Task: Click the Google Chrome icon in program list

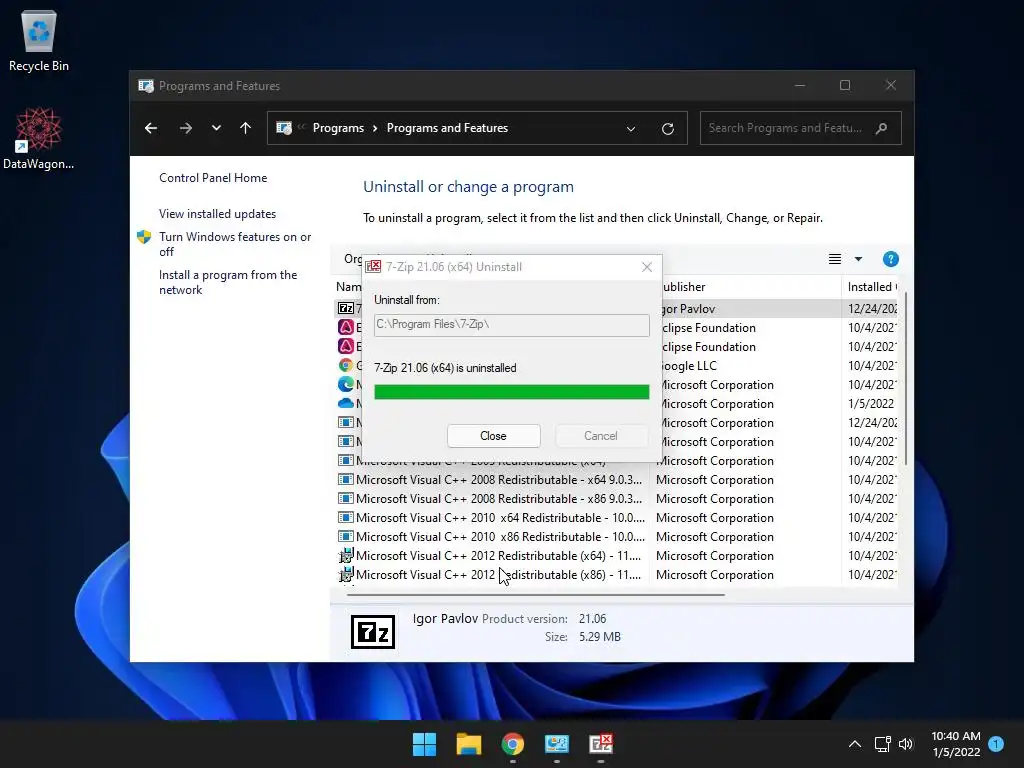Action: tap(345, 365)
